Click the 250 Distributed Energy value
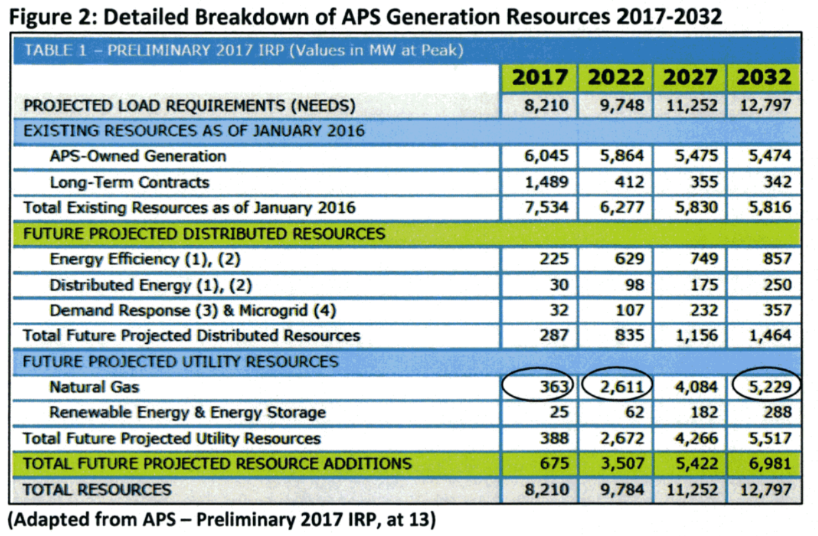This screenshot has height=536, width=818. click(777, 285)
